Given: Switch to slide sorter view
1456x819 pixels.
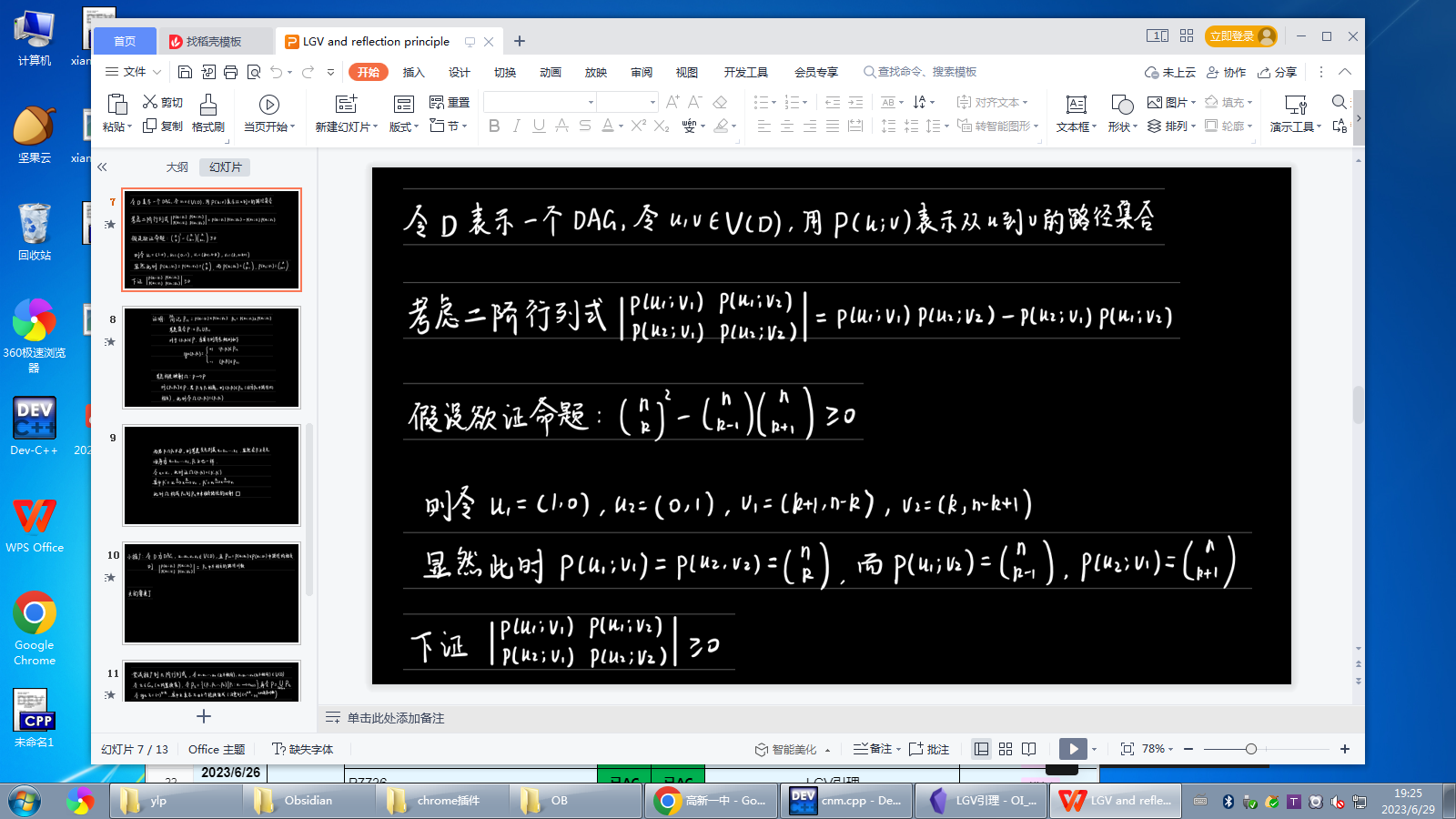Looking at the screenshot, I should click(x=1006, y=749).
